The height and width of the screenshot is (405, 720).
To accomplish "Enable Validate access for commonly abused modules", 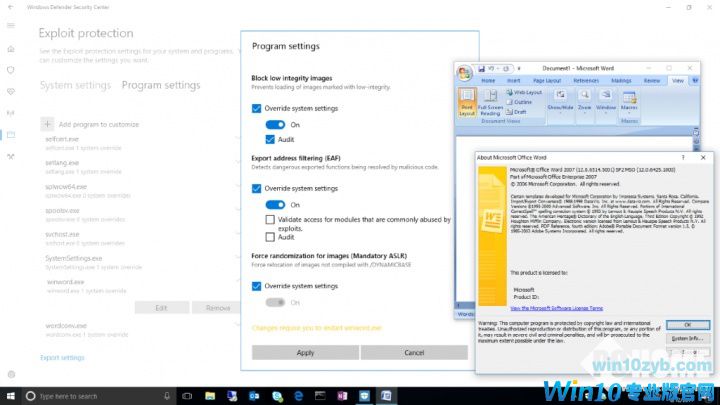I will (271, 219).
